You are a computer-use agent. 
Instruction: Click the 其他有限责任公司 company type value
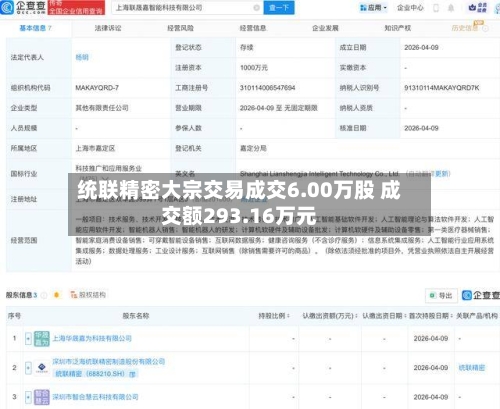pyautogui.click(x=102, y=108)
